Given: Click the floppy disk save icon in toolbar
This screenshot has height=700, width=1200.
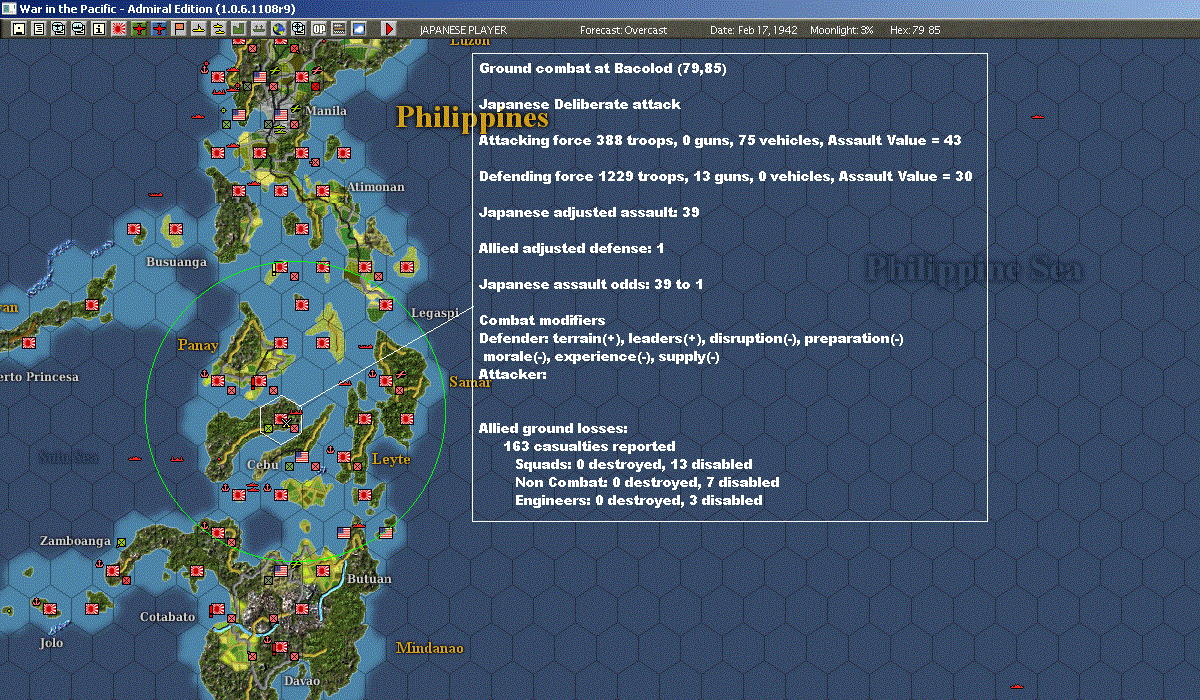Looking at the screenshot, I should point(19,30).
